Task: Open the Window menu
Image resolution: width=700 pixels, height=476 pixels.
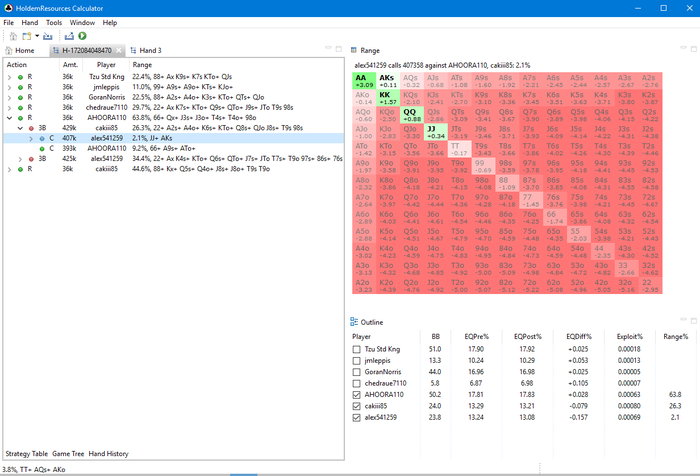Action: [x=82, y=22]
